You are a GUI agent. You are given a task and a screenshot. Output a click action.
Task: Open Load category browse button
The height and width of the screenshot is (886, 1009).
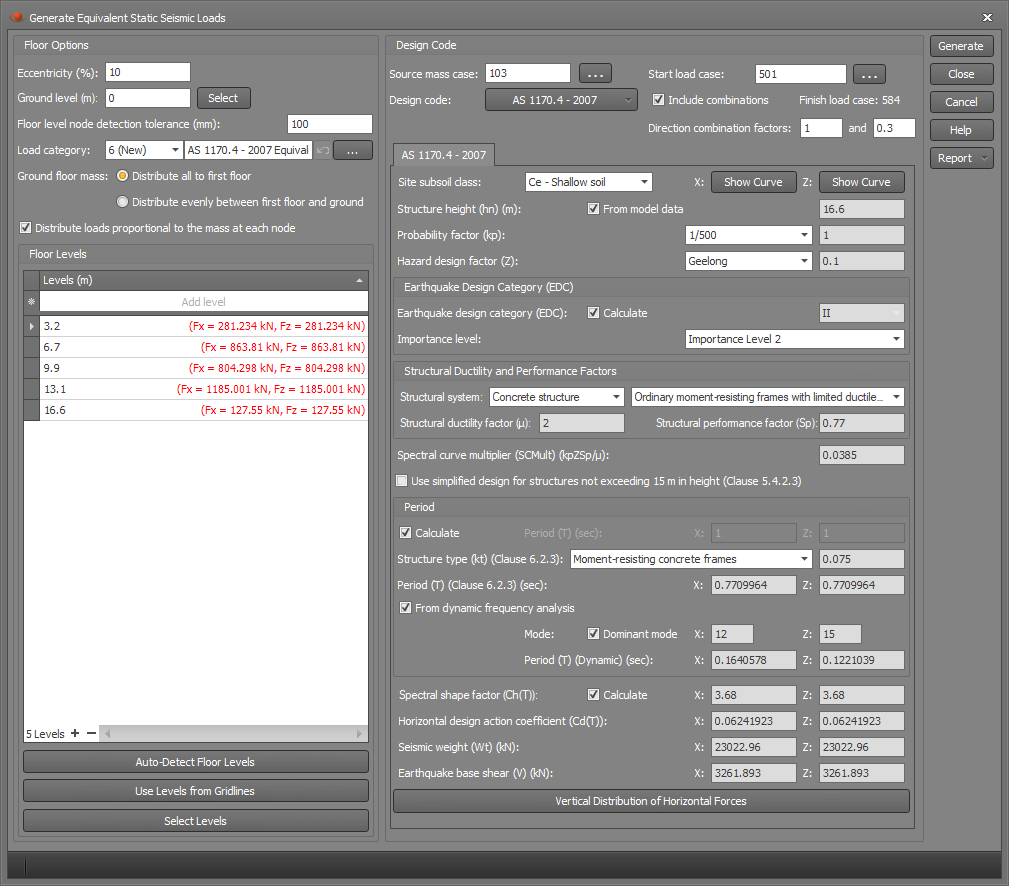coord(353,150)
